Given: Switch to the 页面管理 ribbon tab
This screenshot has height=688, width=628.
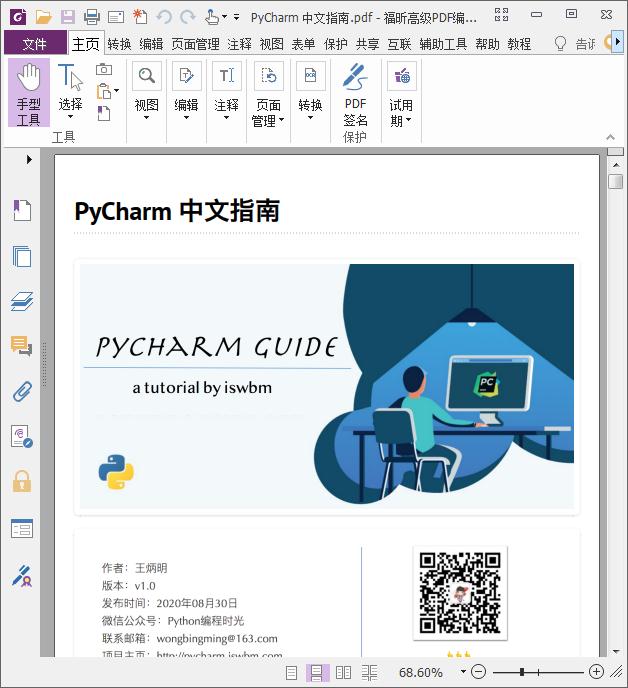Looking at the screenshot, I should tap(196, 44).
